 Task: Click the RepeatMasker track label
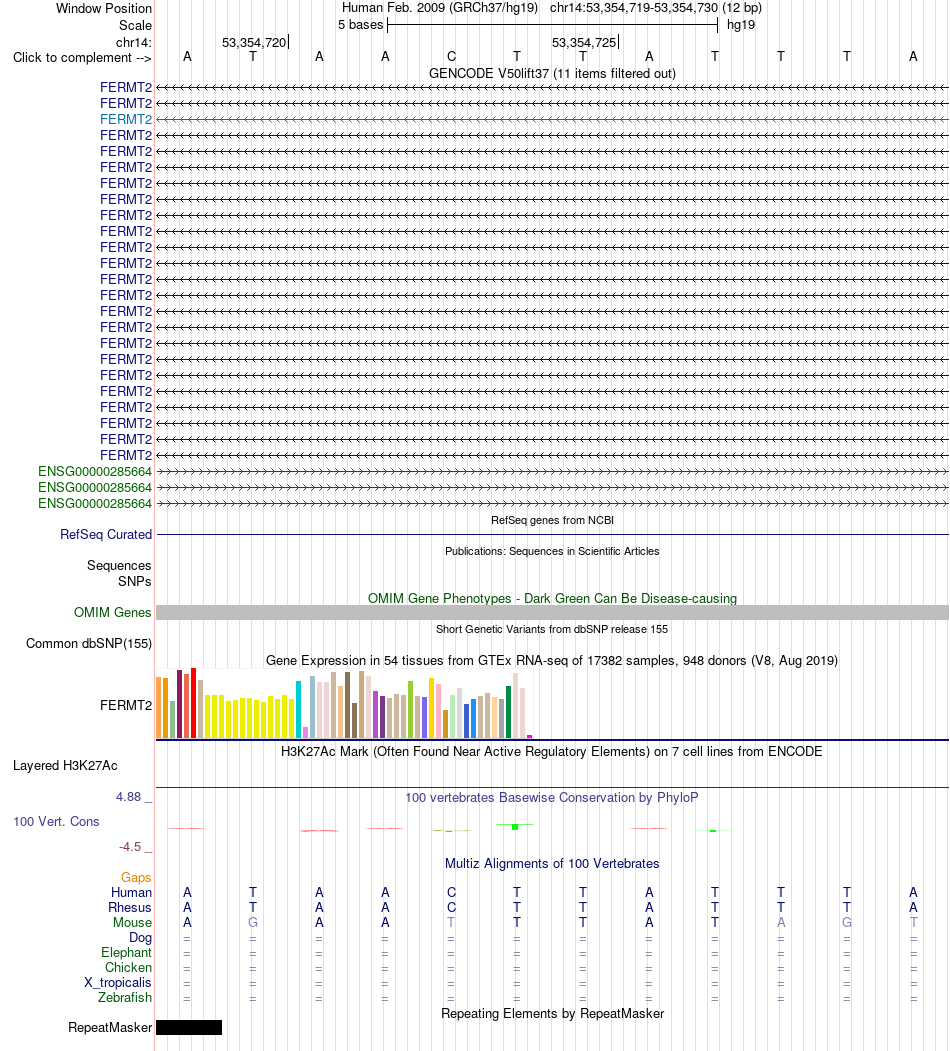[x=110, y=1028]
